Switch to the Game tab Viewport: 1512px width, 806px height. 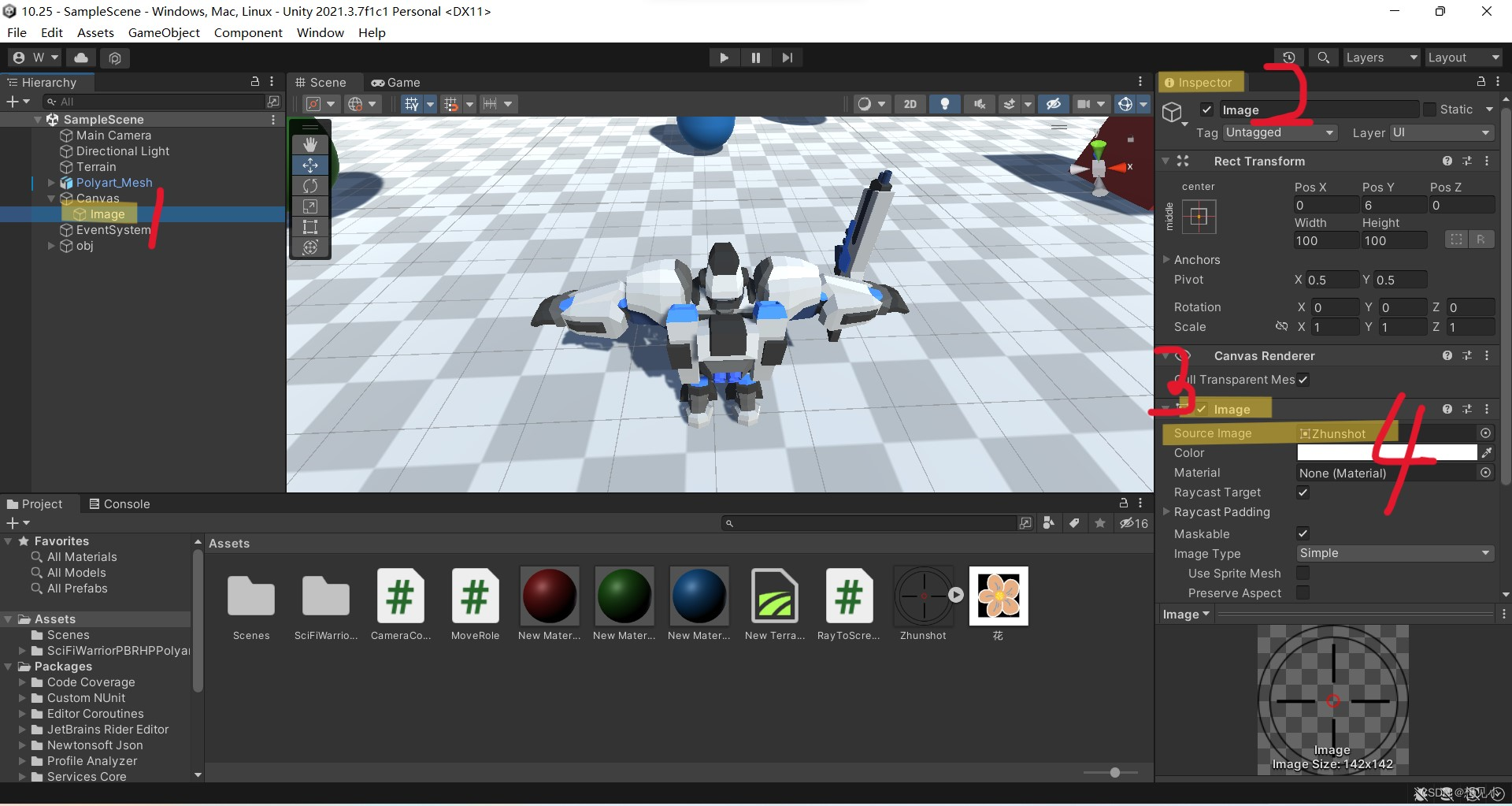tap(396, 82)
